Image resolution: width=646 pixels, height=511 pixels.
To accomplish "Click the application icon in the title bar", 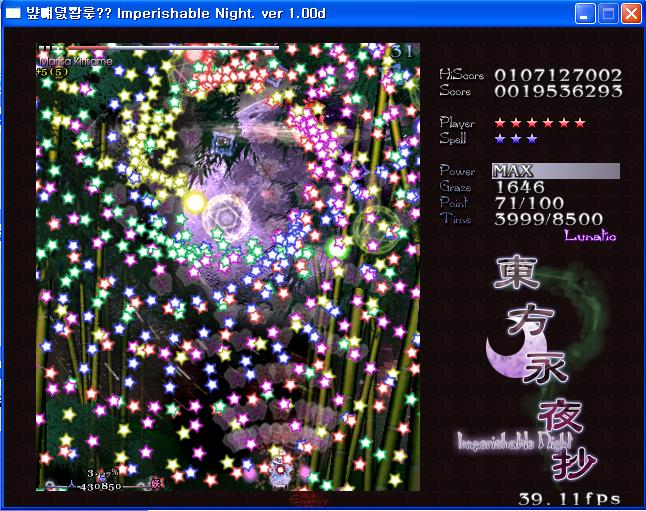I will point(12,13).
